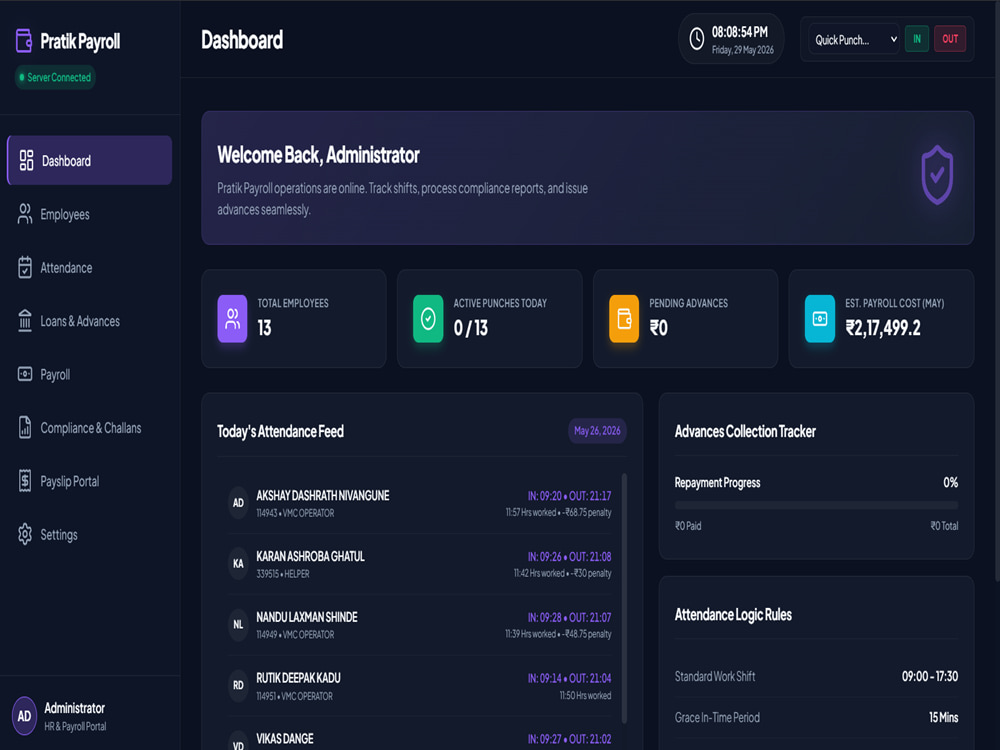Click the Attendance calendar-check icon
Viewport: 1000px width, 750px height.
[x=25, y=268]
